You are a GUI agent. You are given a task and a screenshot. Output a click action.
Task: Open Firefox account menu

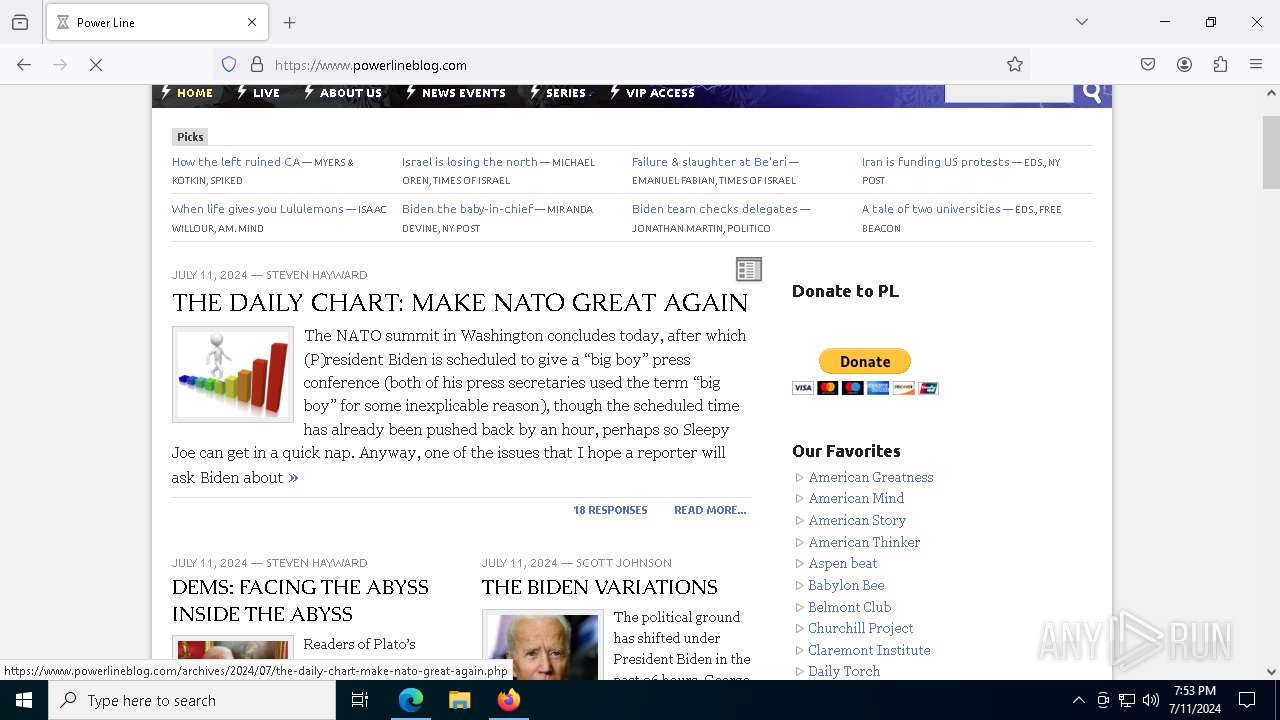1184,65
